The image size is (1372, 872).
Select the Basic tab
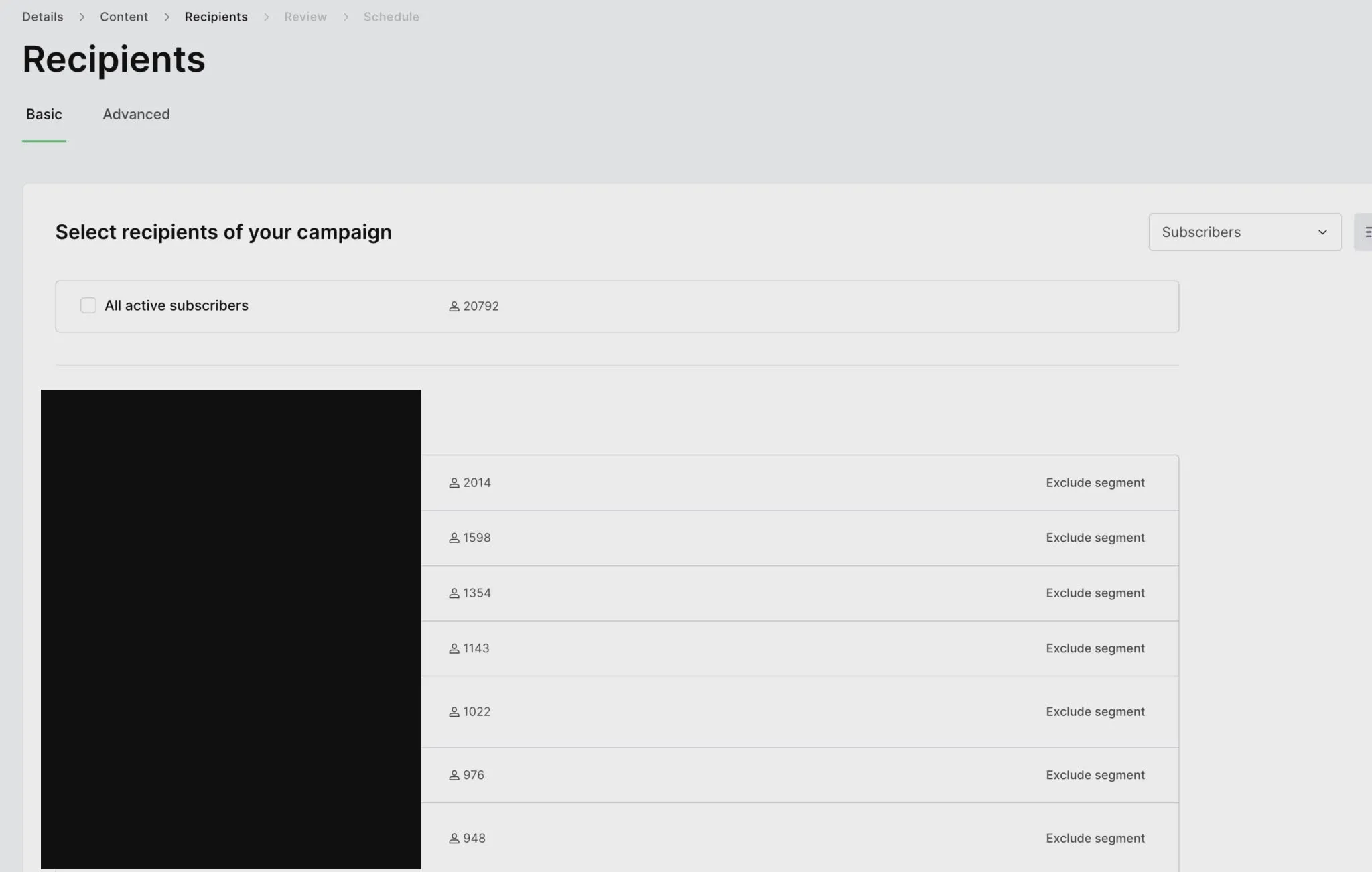(x=44, y=115)
